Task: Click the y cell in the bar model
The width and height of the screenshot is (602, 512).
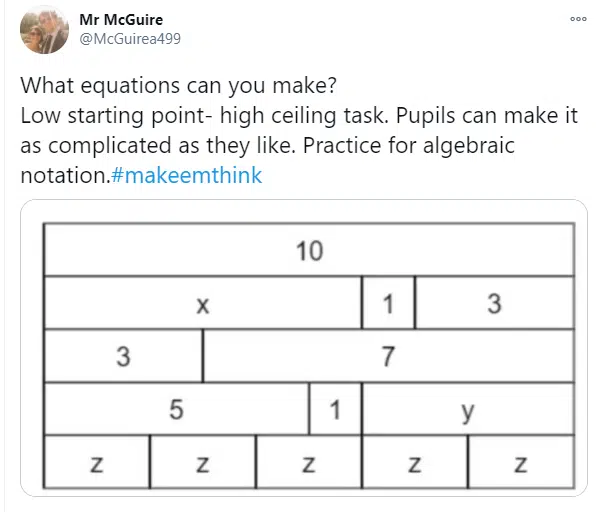Action: (x=468, y=409)
